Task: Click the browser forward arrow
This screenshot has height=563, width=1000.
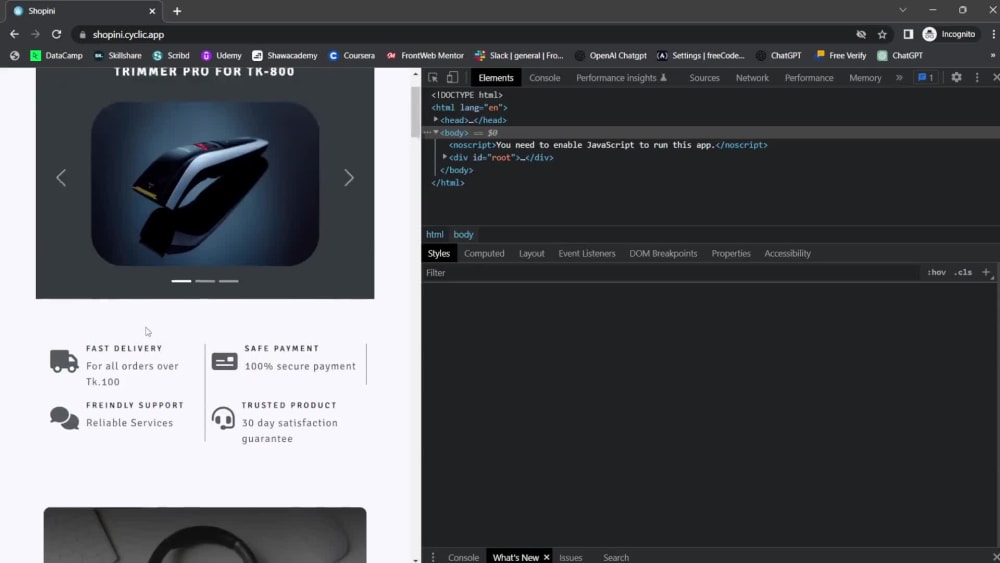Action: (35, 34)
